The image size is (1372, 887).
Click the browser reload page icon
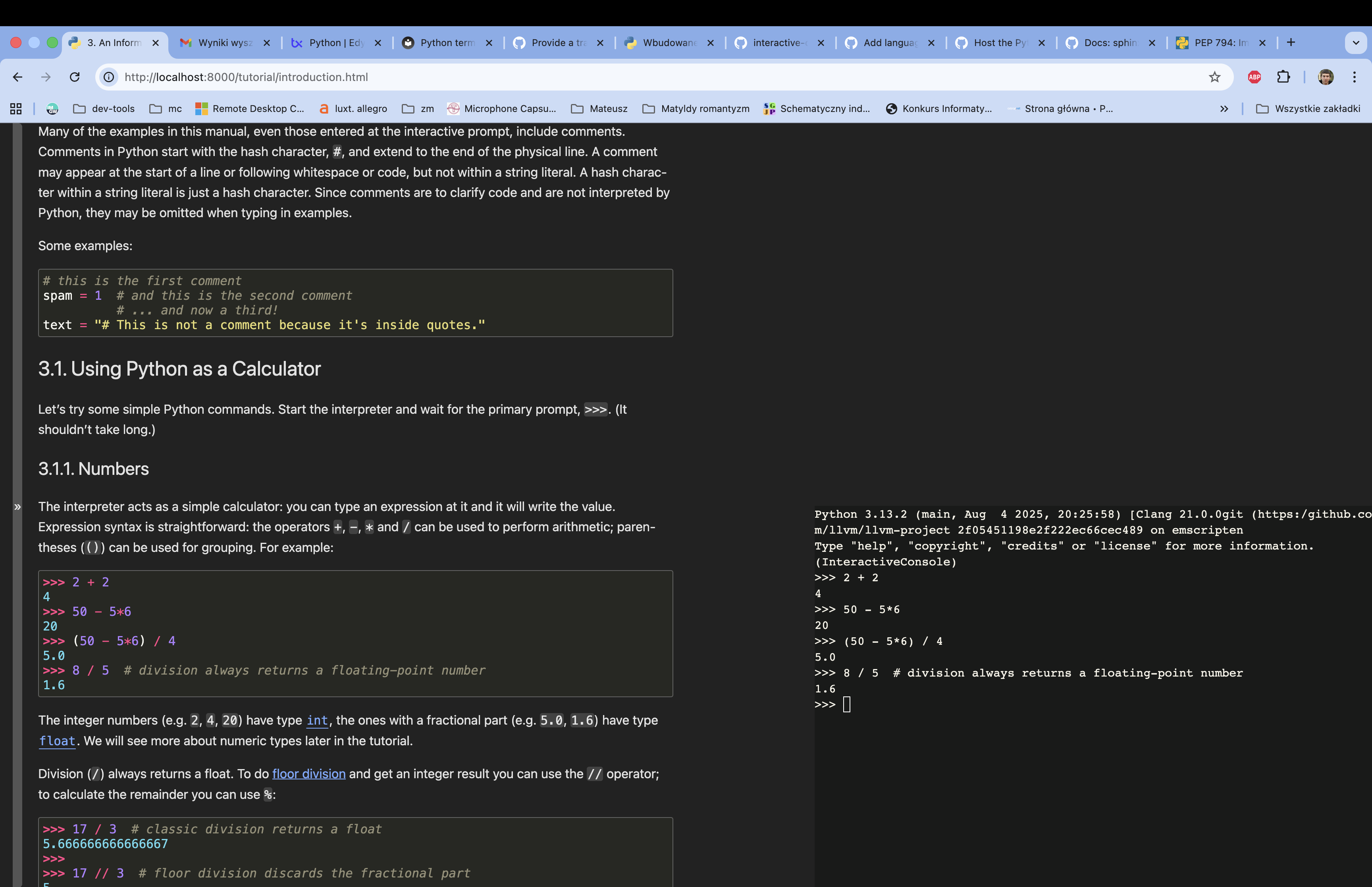click(74, 77)
